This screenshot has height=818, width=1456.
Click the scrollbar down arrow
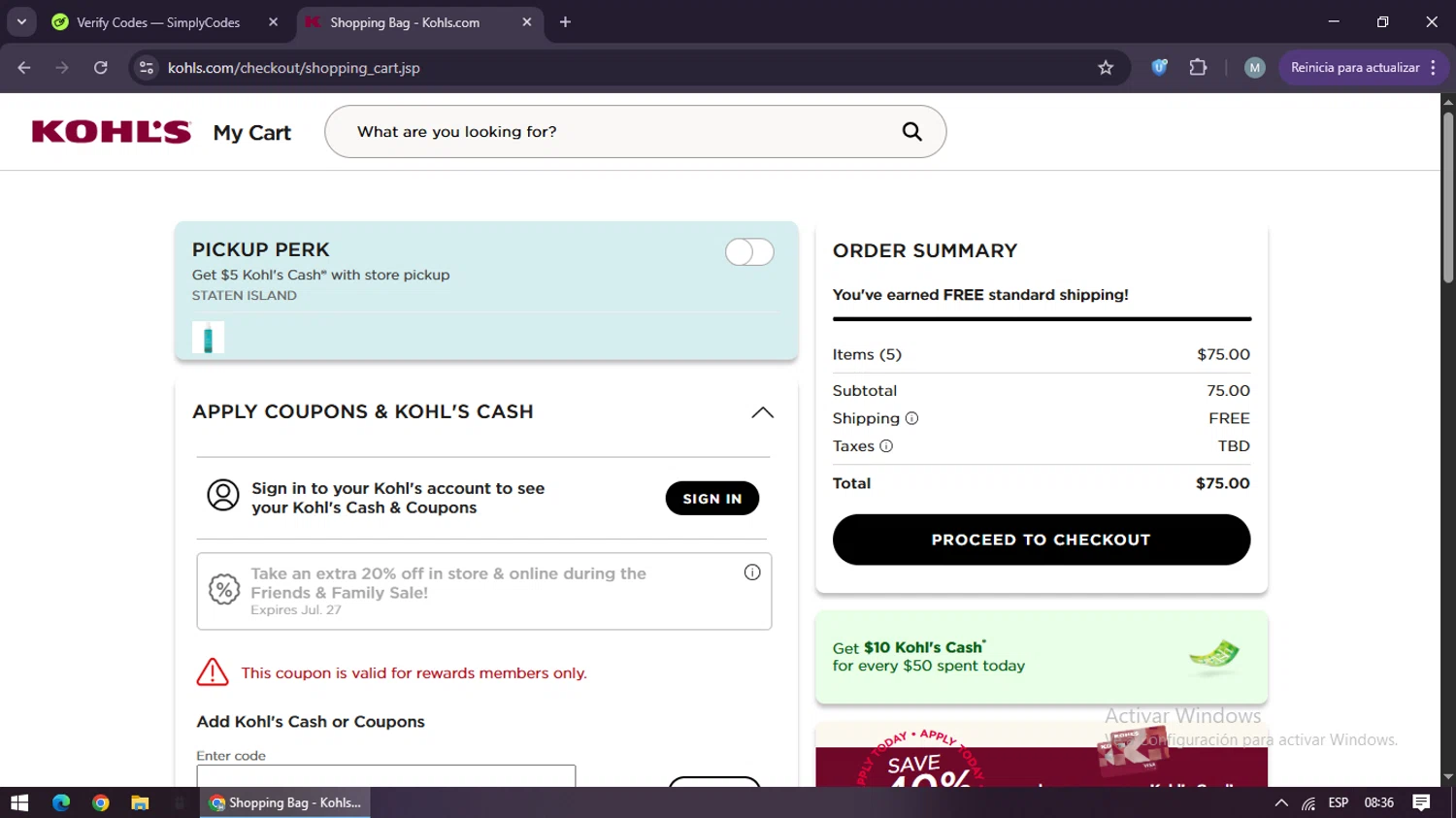point(1448,777)
